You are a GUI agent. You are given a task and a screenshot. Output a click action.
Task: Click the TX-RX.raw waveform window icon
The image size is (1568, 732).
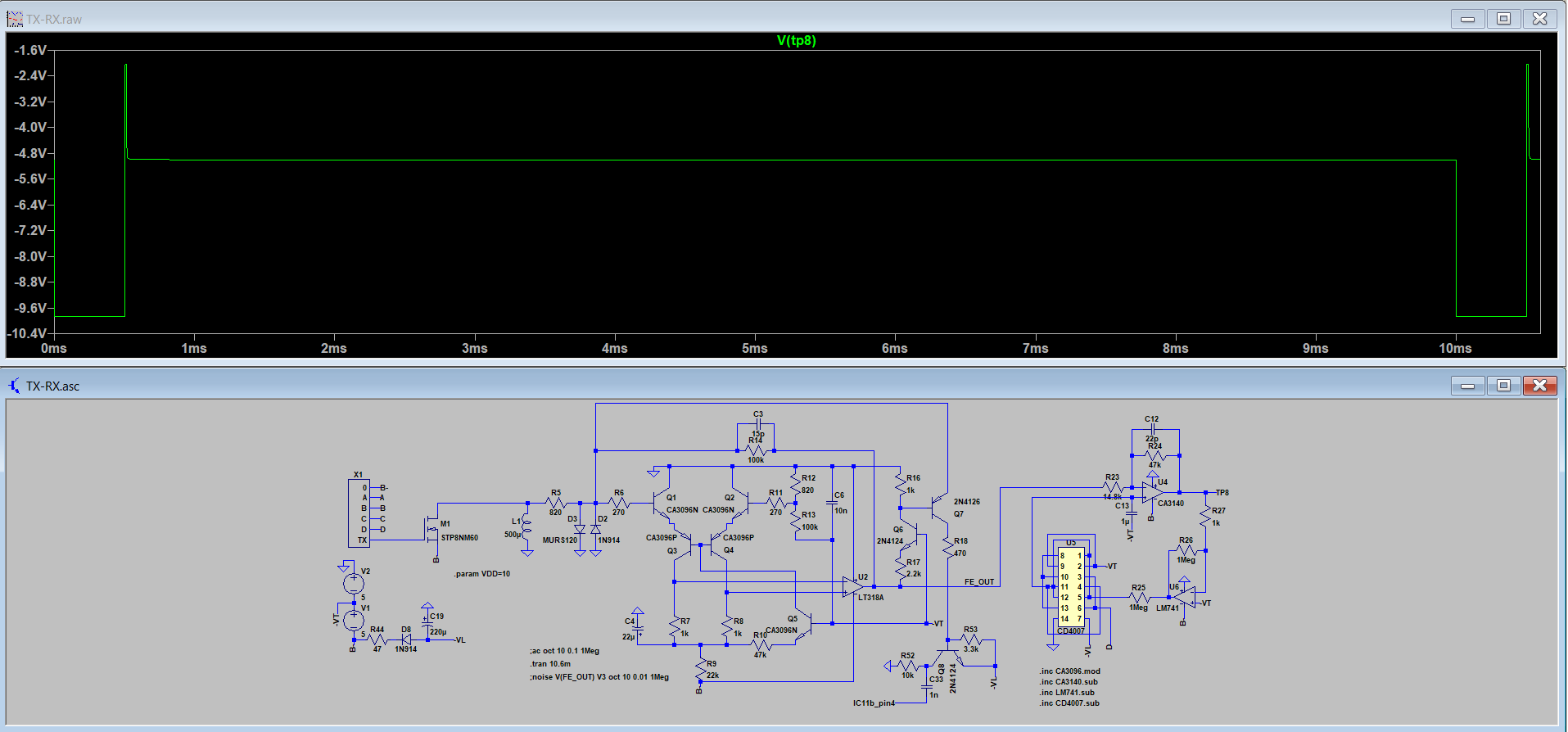pos(15,19)
